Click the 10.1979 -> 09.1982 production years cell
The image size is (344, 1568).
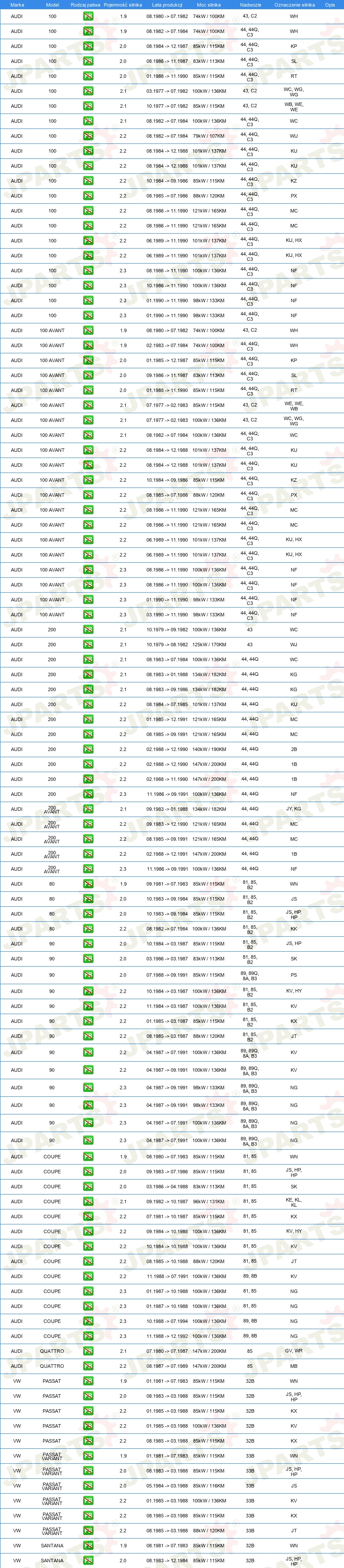(167, 630)
